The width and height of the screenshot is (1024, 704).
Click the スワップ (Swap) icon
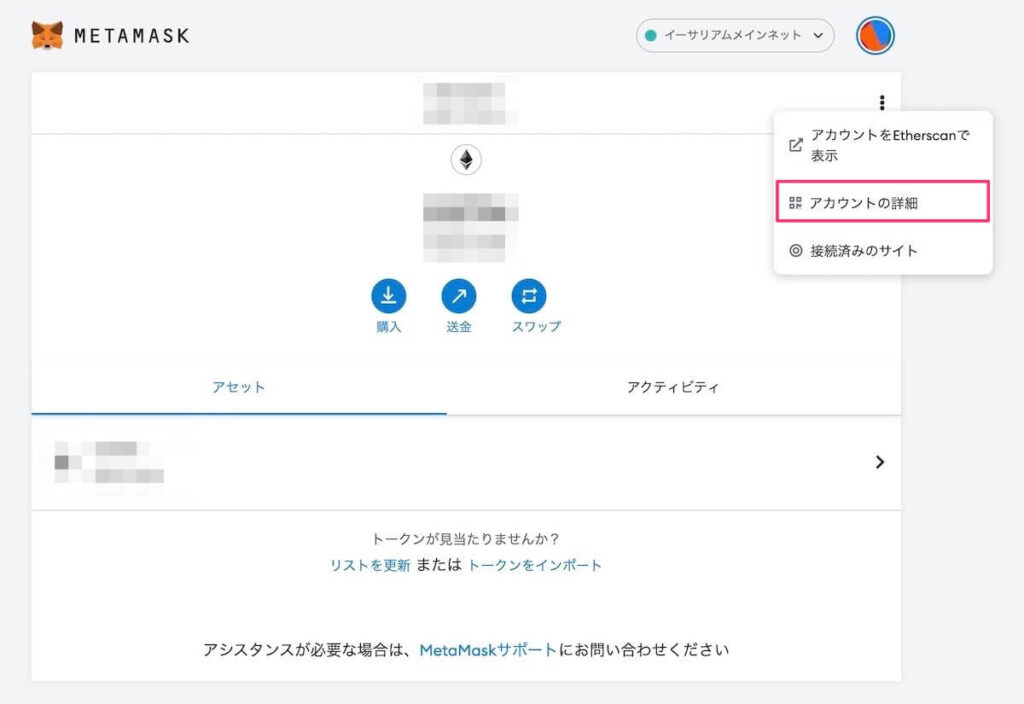529,296
